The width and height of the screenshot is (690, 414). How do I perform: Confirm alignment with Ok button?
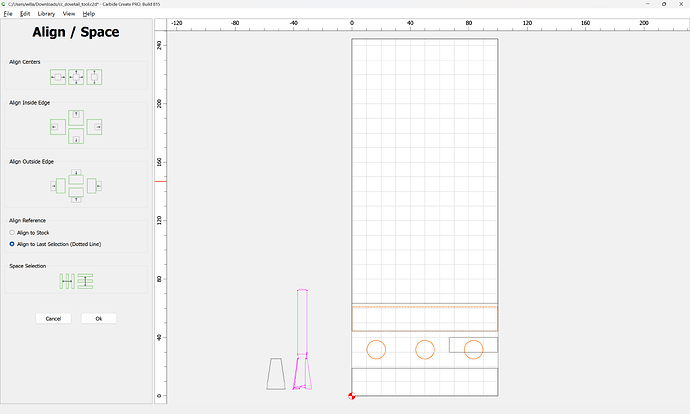[99, 319]
